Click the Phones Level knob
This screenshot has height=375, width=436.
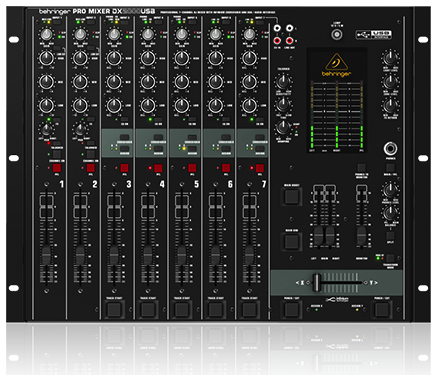390,190
